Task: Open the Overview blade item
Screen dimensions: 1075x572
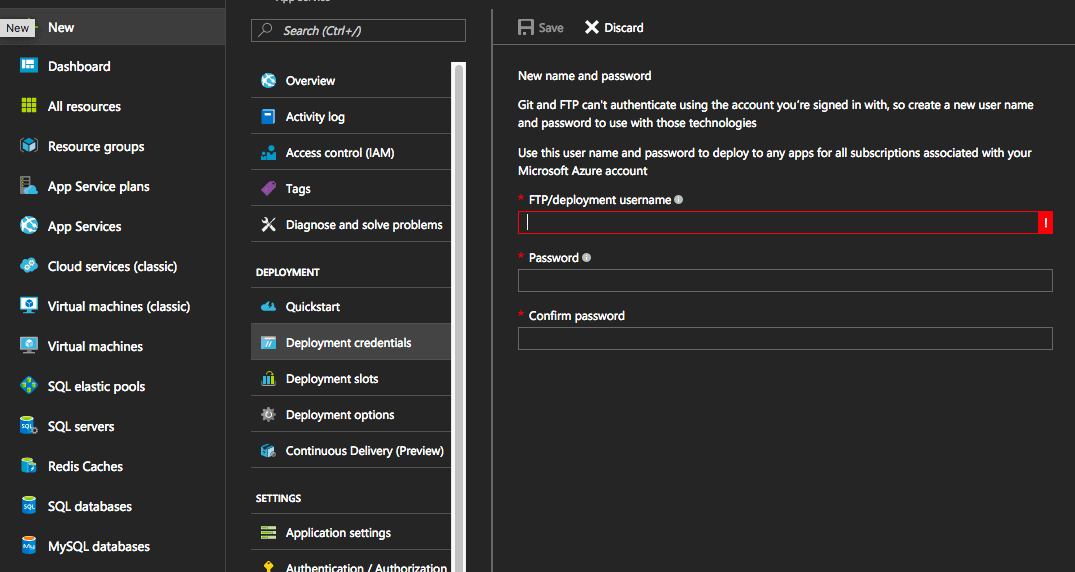Action: click(x=351, y=80)
